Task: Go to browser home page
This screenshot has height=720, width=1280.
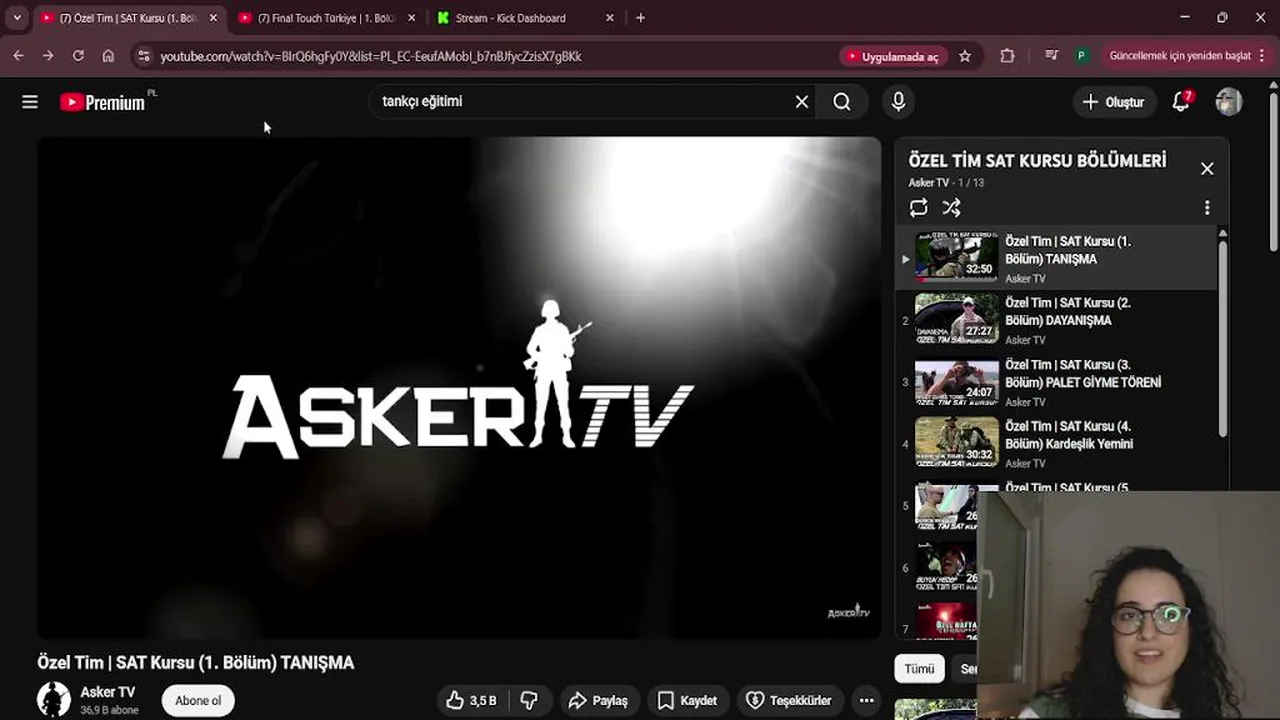Action: tap(108, 56)
